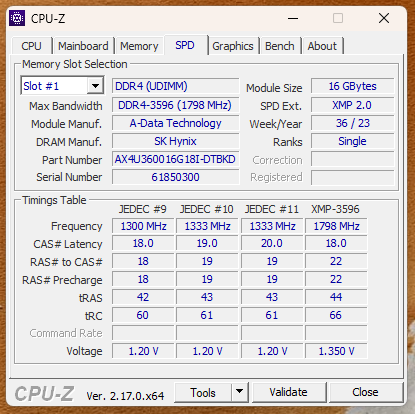
Task: Click the 1.350 V XMP voltage cell
Action: [336, 351]
